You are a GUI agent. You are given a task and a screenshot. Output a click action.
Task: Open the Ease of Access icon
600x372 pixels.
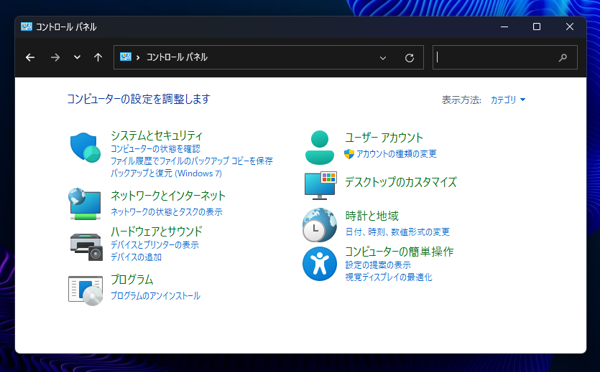pos(320,264)
